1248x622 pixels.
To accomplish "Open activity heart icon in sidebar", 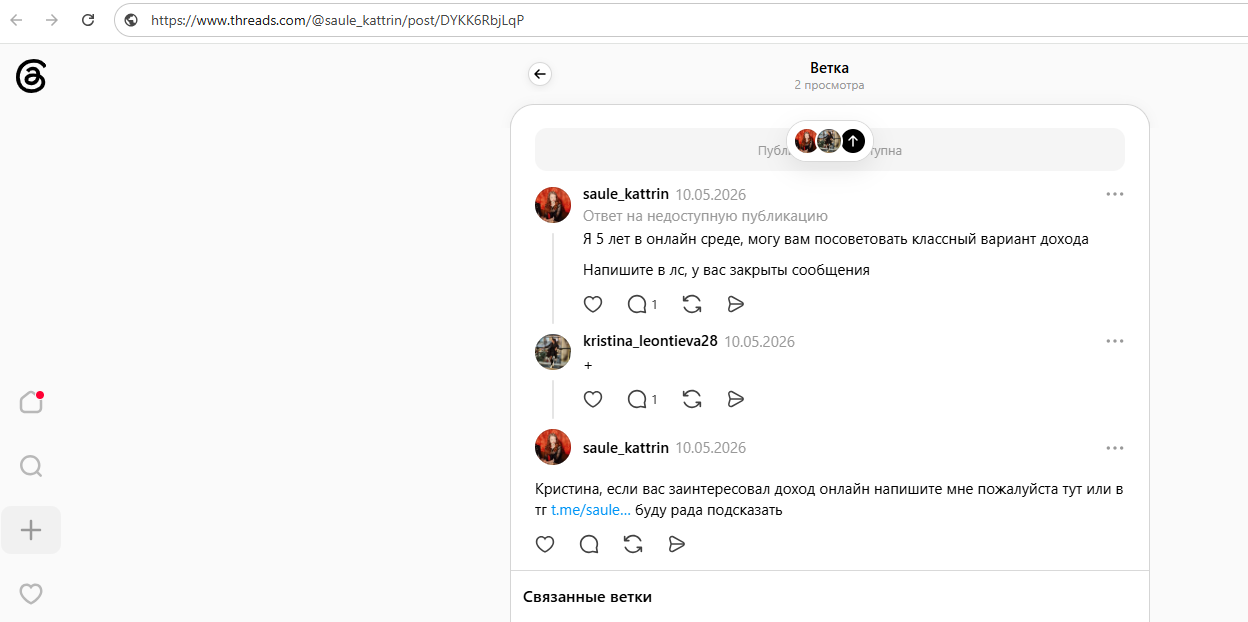I will click(31, 594).
